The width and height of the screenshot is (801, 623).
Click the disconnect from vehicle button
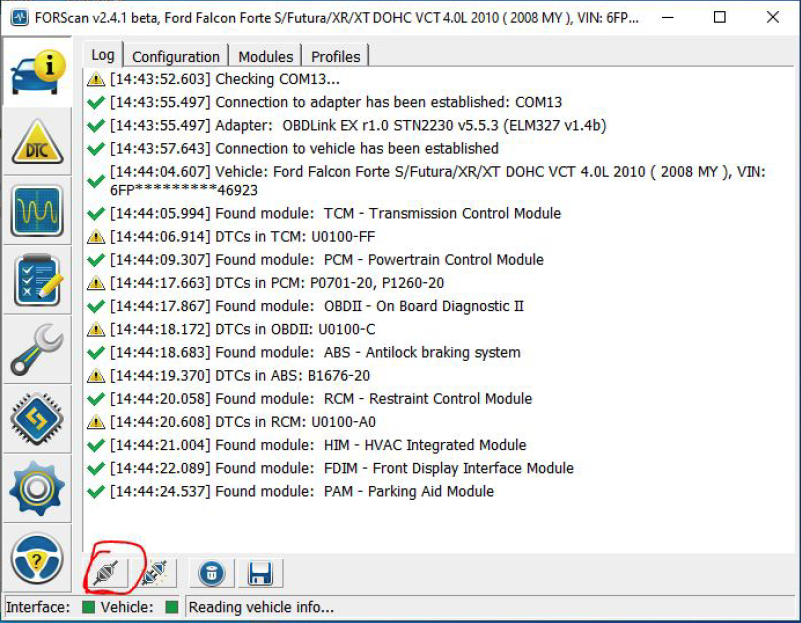155,573
